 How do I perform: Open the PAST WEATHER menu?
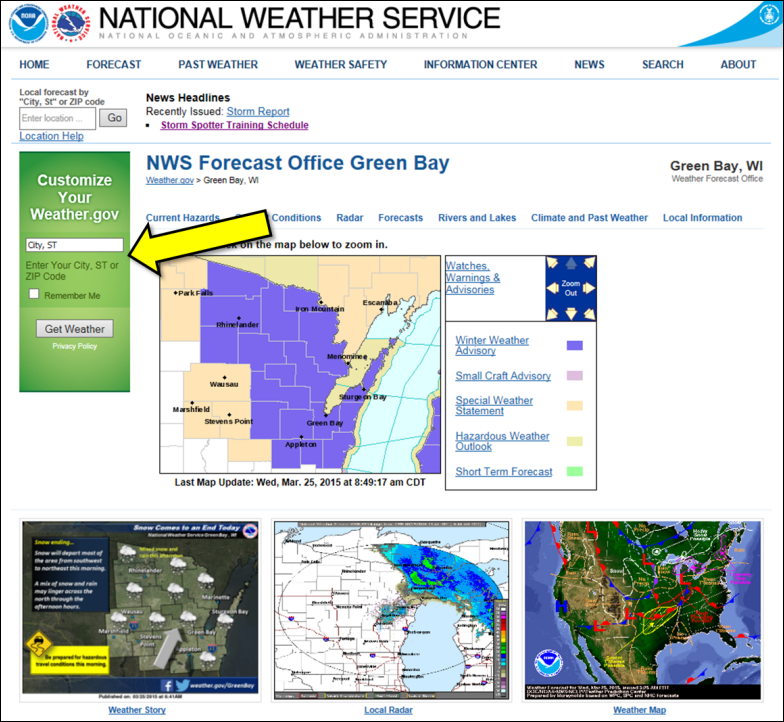click(x=218, y=64)
